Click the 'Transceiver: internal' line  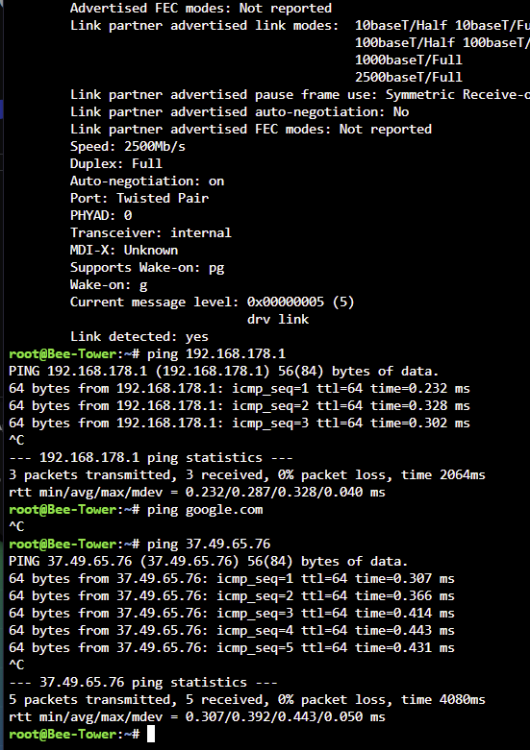tap(151, 233)
